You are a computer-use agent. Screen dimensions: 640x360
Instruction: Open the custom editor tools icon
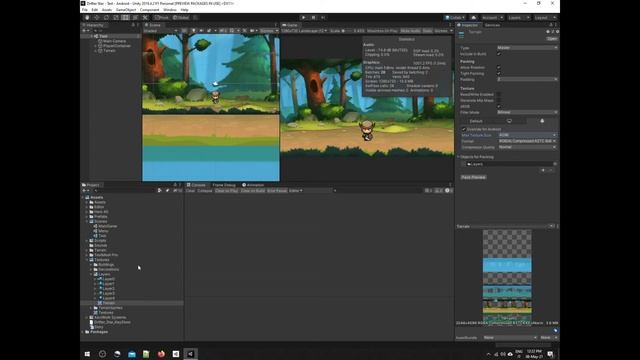click(x=145, y=18)
